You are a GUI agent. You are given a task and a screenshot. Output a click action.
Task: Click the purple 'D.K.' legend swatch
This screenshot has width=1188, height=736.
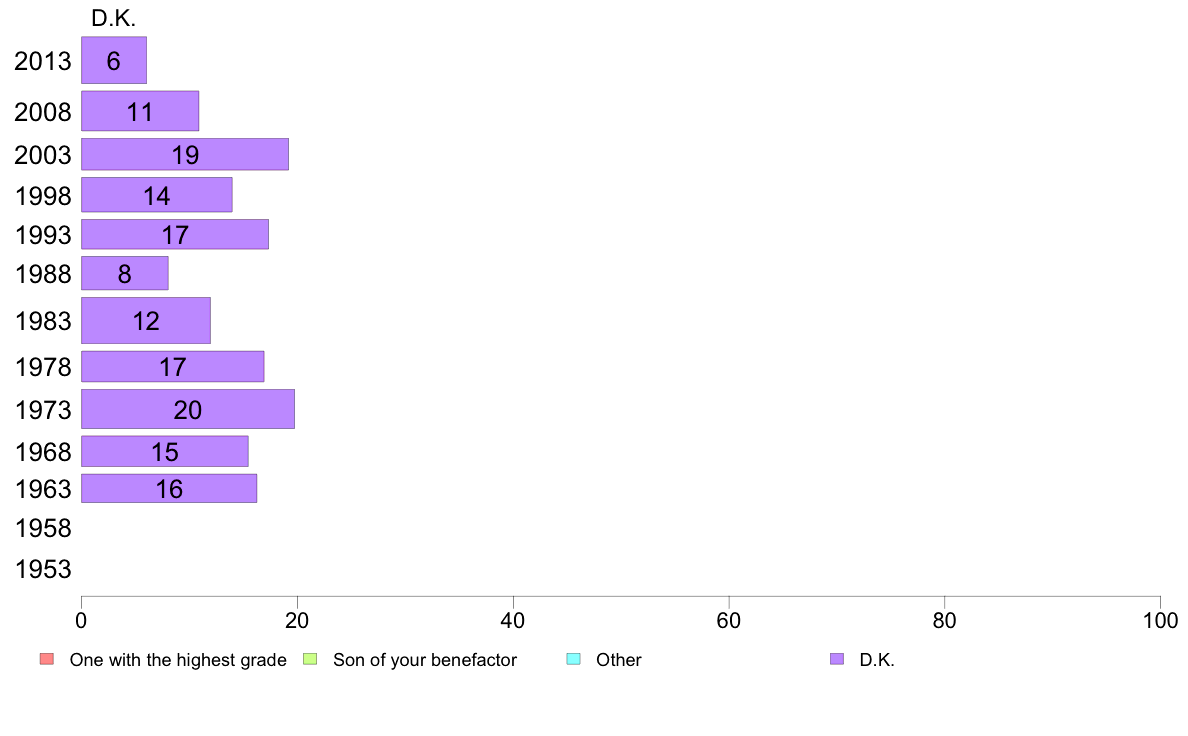pyautogui.click(x=836, y=659)
